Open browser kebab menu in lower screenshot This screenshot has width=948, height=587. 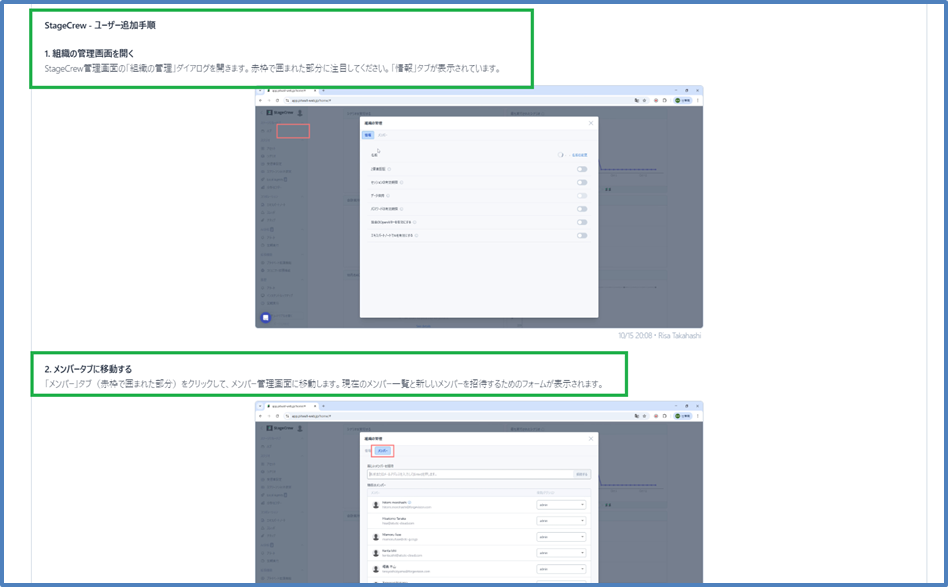tap(698, 416)
